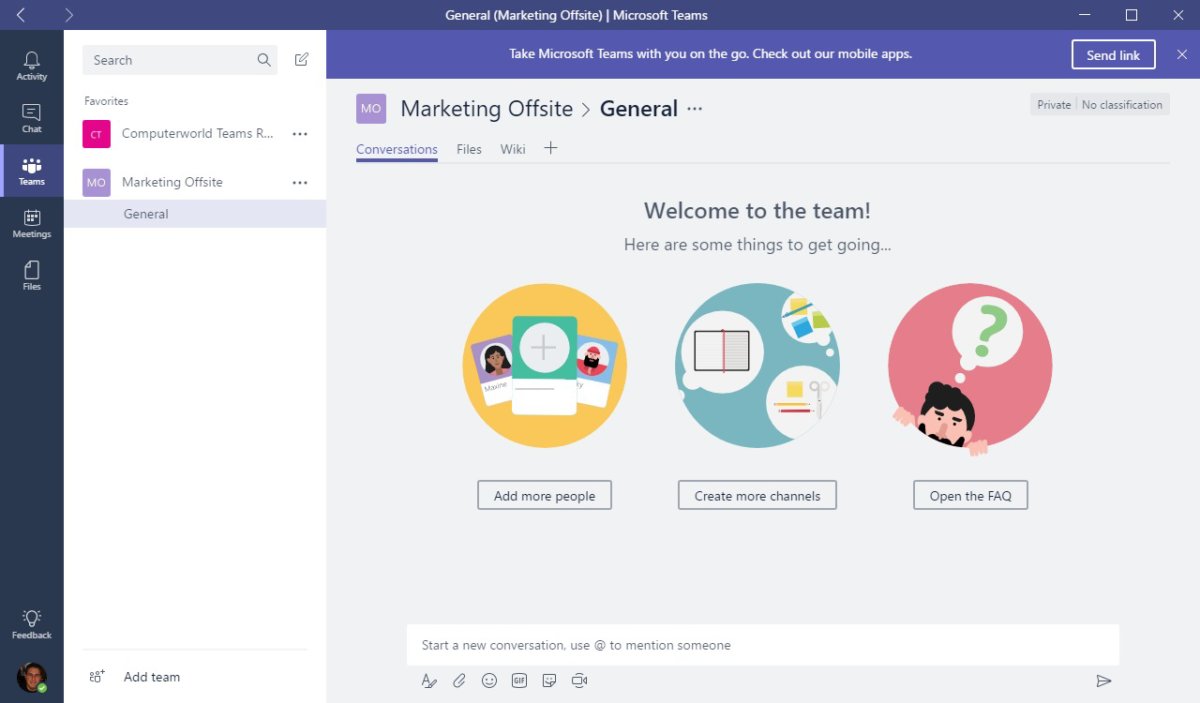Open more options for Computerworld Teams
This screenshot has height=703, width=1200.
pyautogui.click(x=300, y=134)
